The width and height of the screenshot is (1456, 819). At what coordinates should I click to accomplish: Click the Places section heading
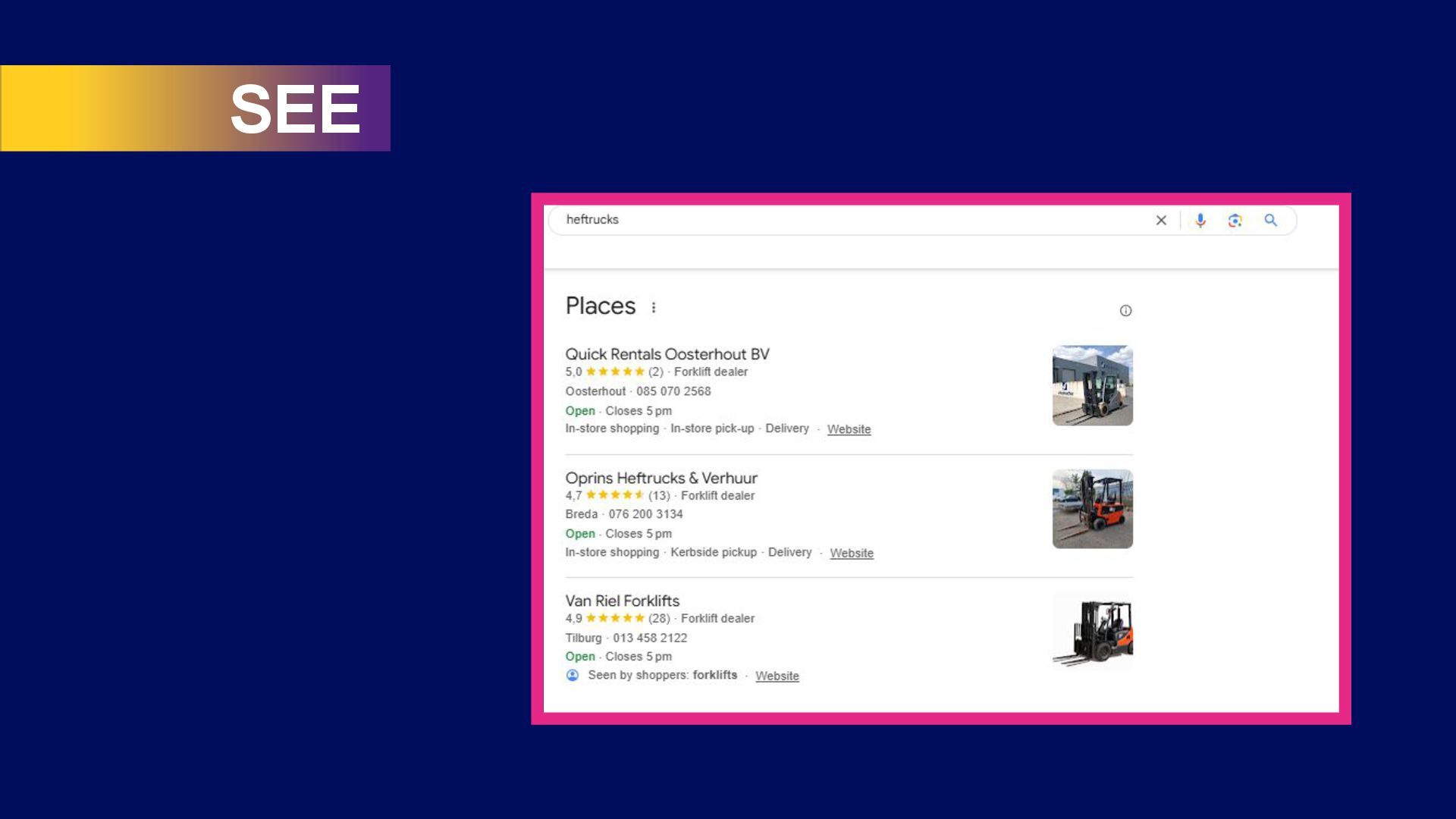[x=600, y=306]
